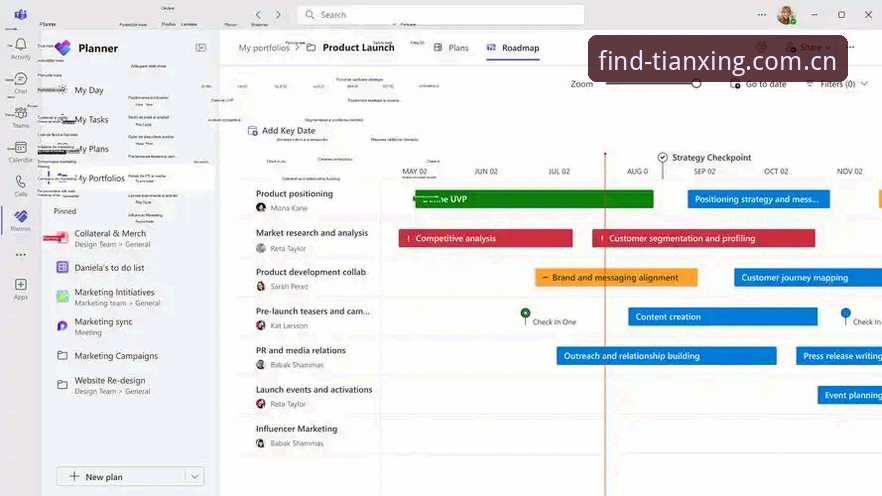882x496 pixels.
Task: Go forward with the right arrow
Action: [x=278, y=15]
